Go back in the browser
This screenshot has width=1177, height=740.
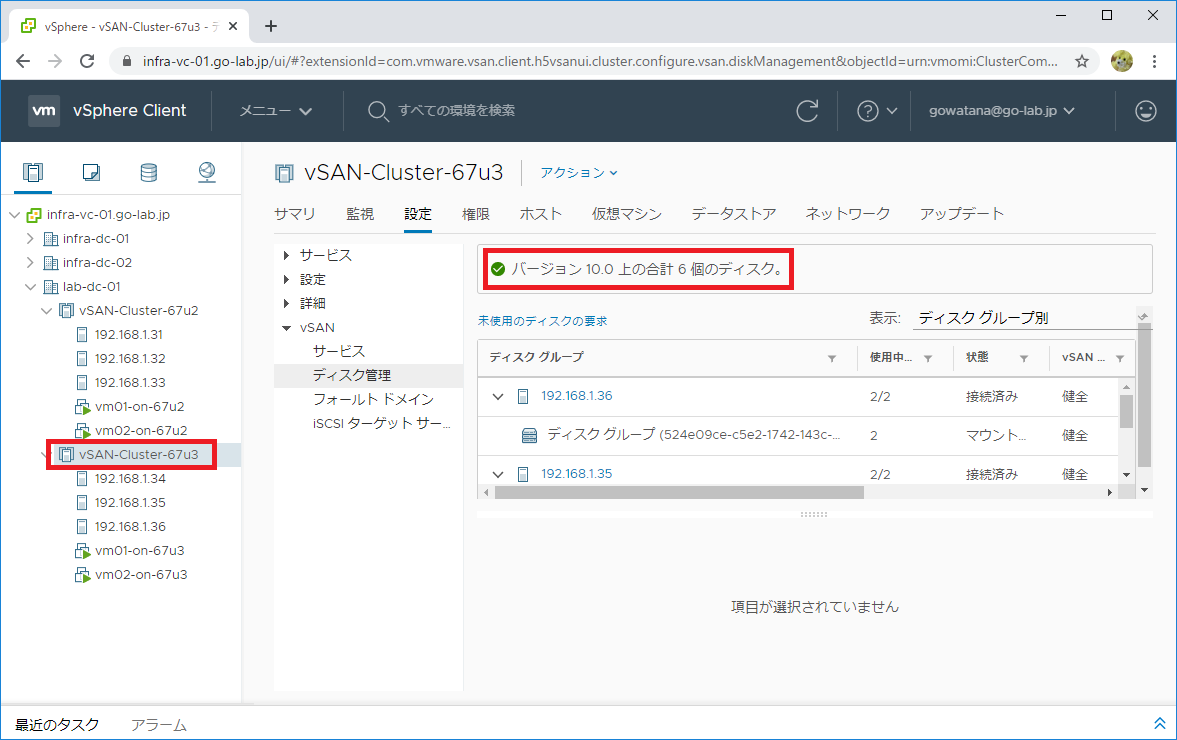pyautogui.click(x=23, y=62)
